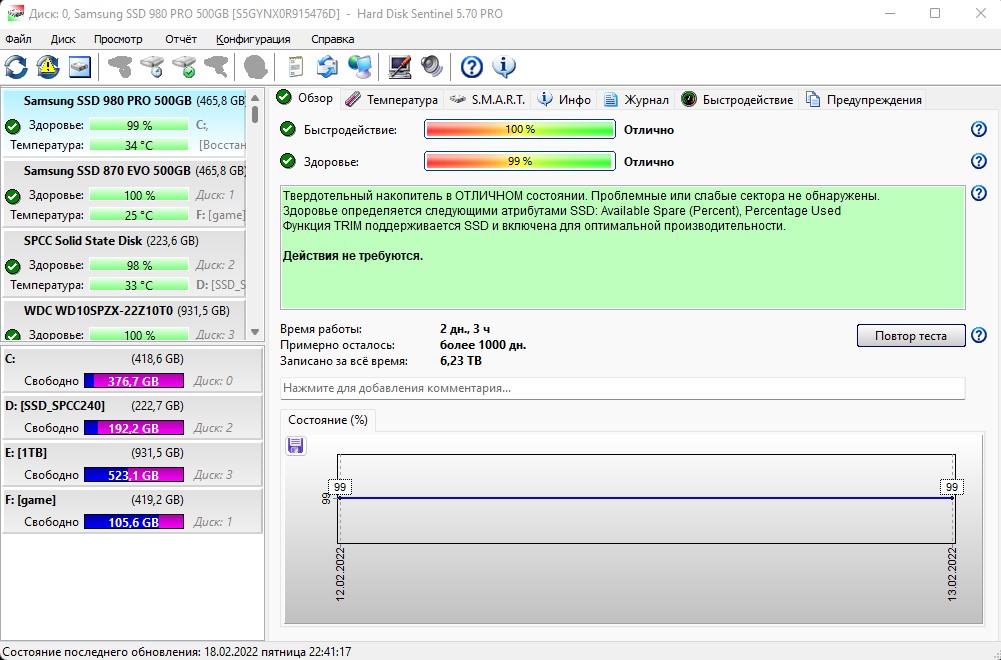Screen dimensions: 1001x660
Task: Click help icon next to Здоровье bar
Action: tap(979, 161)
